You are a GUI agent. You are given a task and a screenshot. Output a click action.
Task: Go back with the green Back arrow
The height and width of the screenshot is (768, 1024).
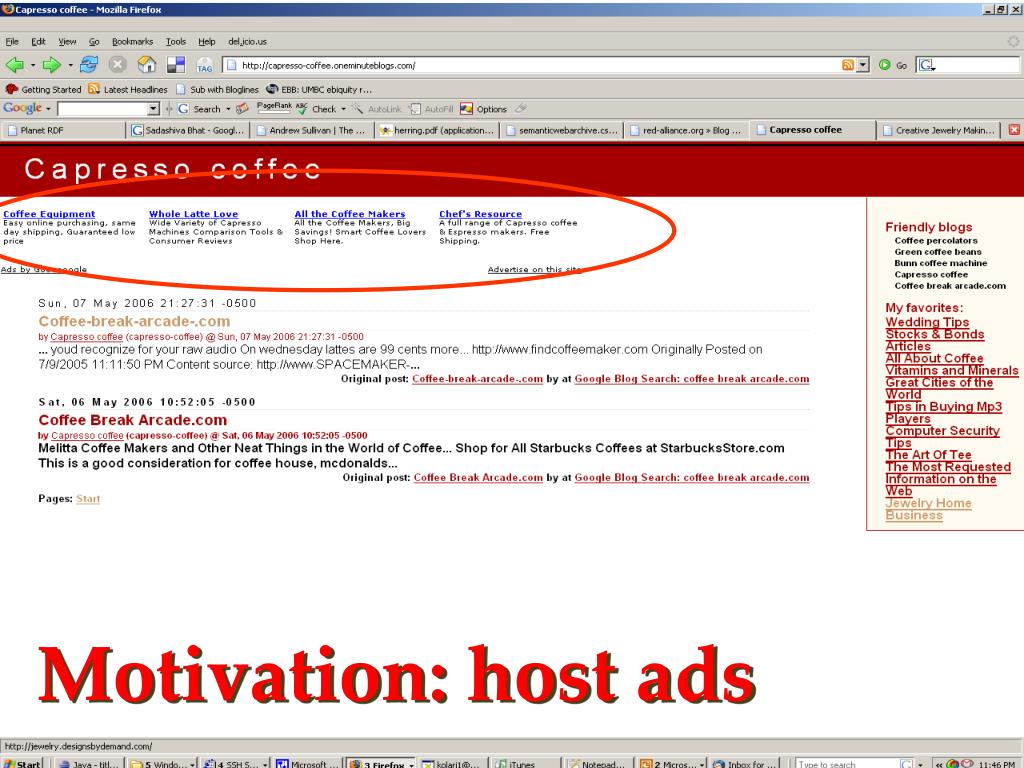point(14,65)
